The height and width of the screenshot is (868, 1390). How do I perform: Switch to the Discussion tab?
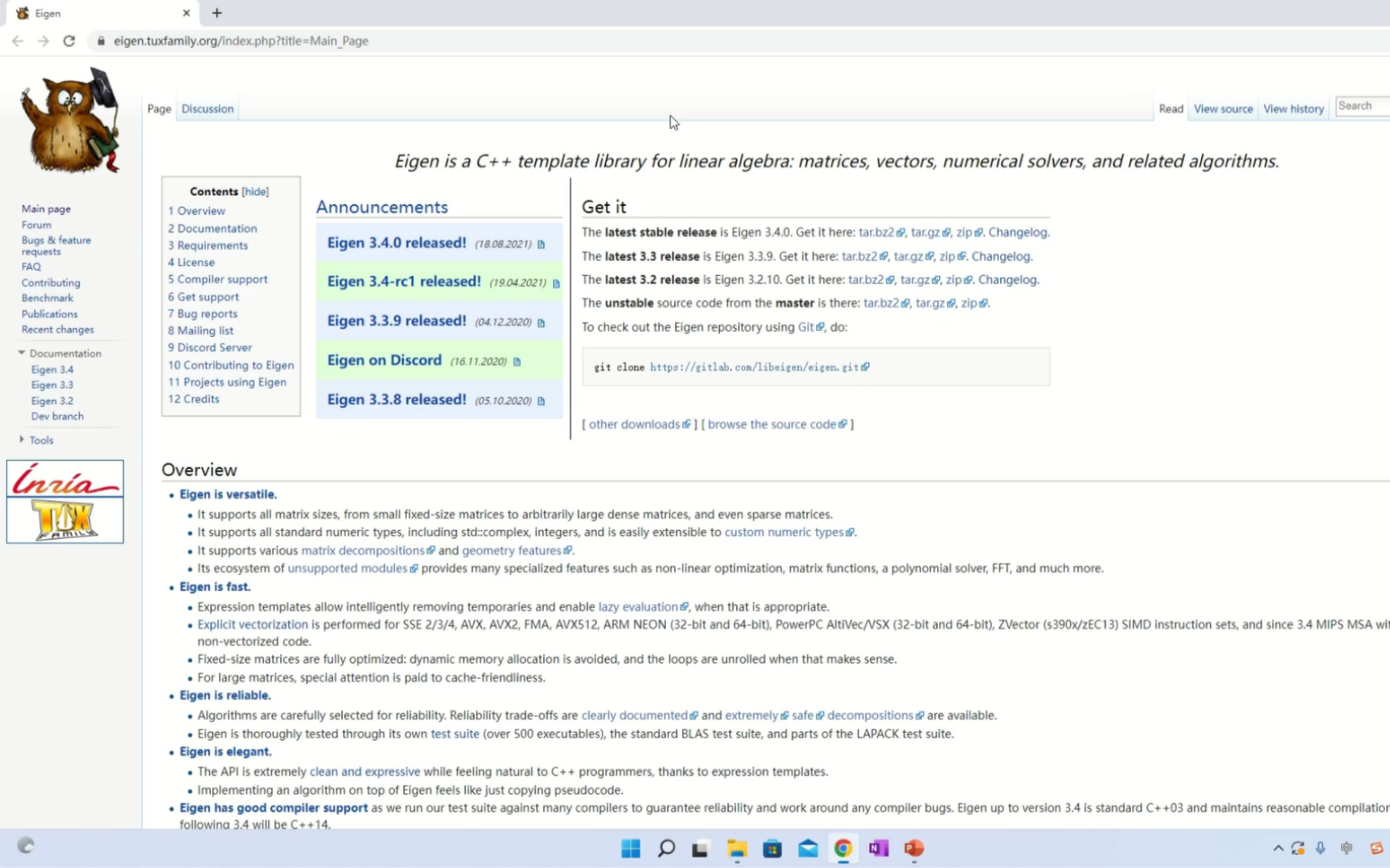pos(208,109)
